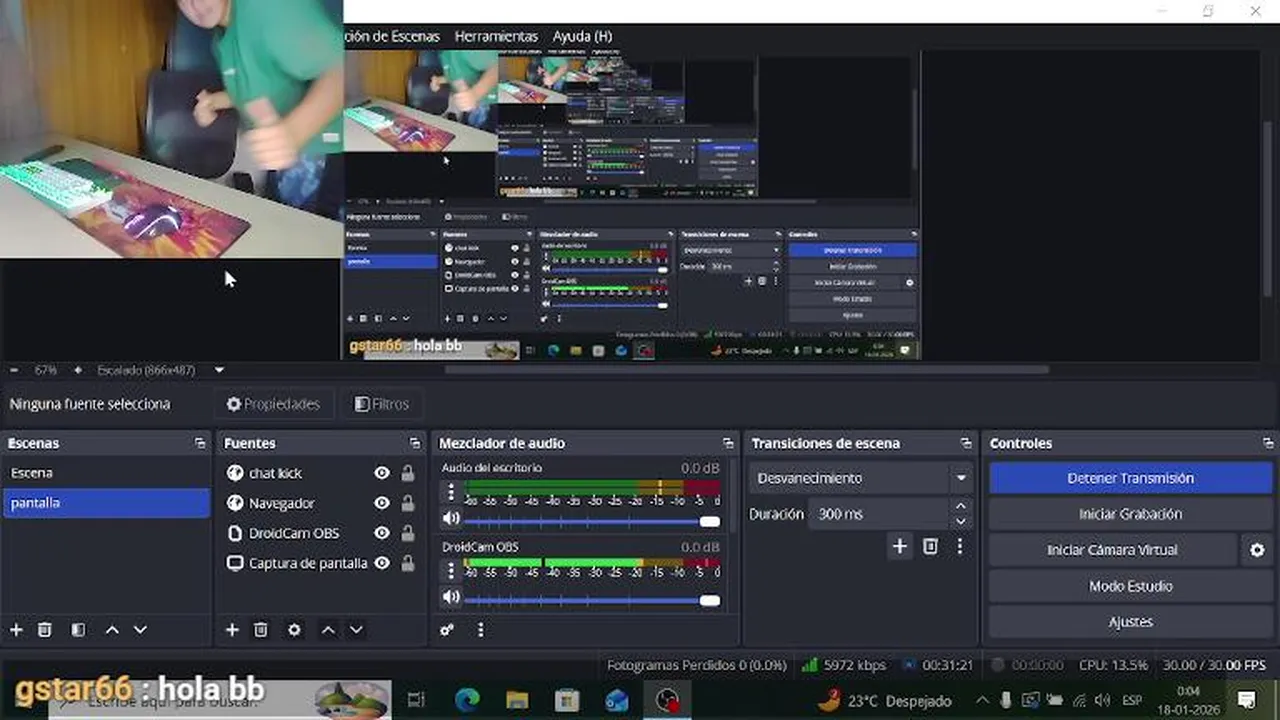
Task: Open OBS Studio from the taskbar
Action: [x=667, y=700]
